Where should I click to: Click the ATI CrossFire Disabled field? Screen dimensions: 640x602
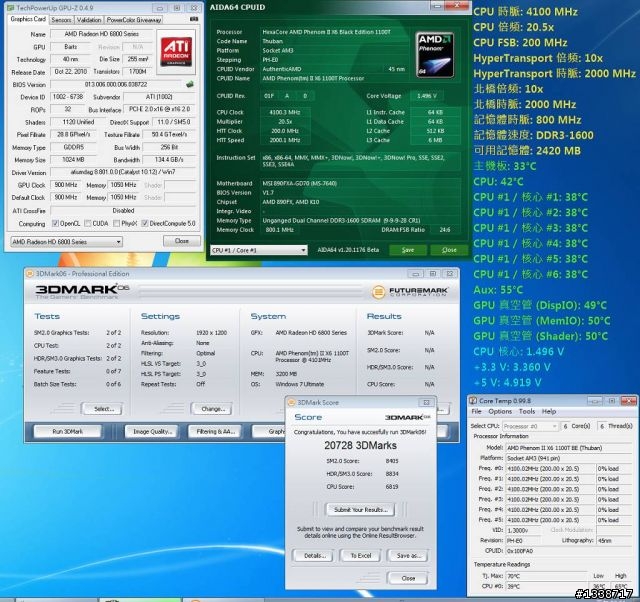[123, 211]
